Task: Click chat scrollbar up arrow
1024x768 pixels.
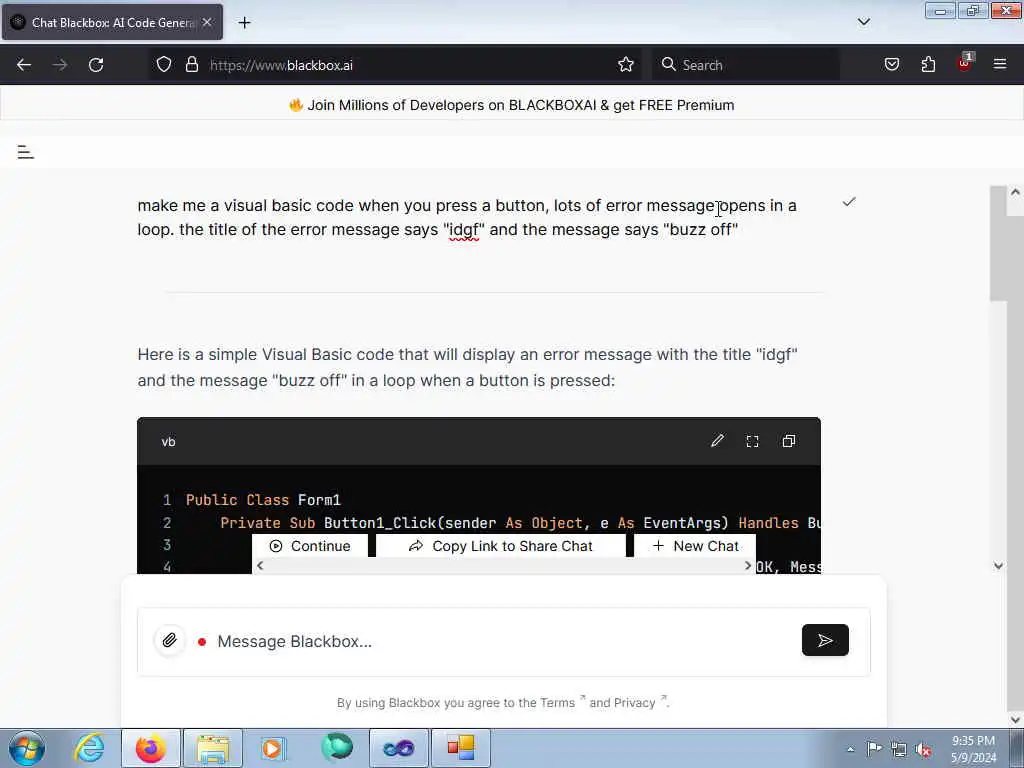Action: pos(1014,193)
